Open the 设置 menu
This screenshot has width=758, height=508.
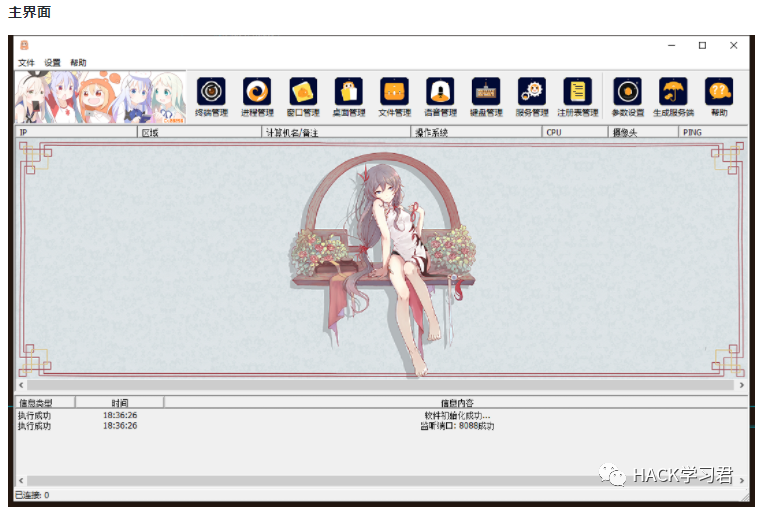pyautogui.click(x=52, y=63)
